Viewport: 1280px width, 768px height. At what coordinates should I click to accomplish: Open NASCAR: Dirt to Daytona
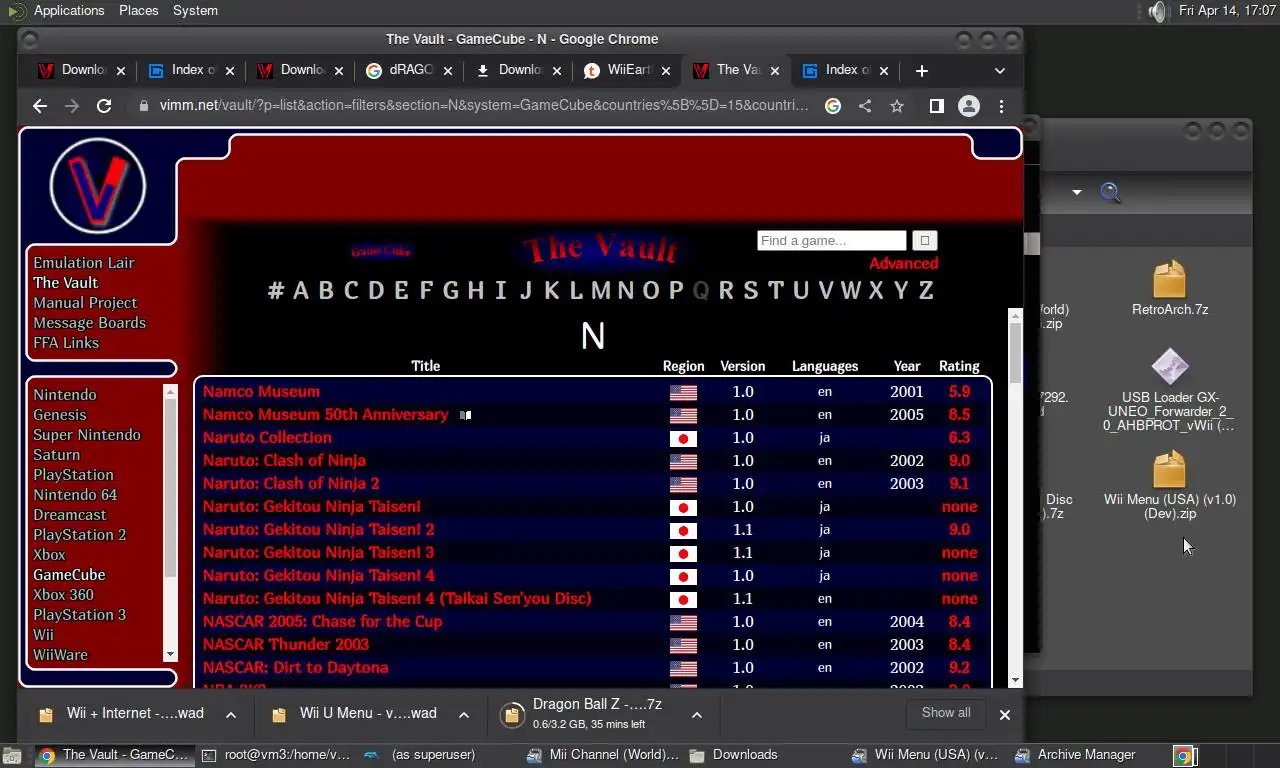point(295,668)
